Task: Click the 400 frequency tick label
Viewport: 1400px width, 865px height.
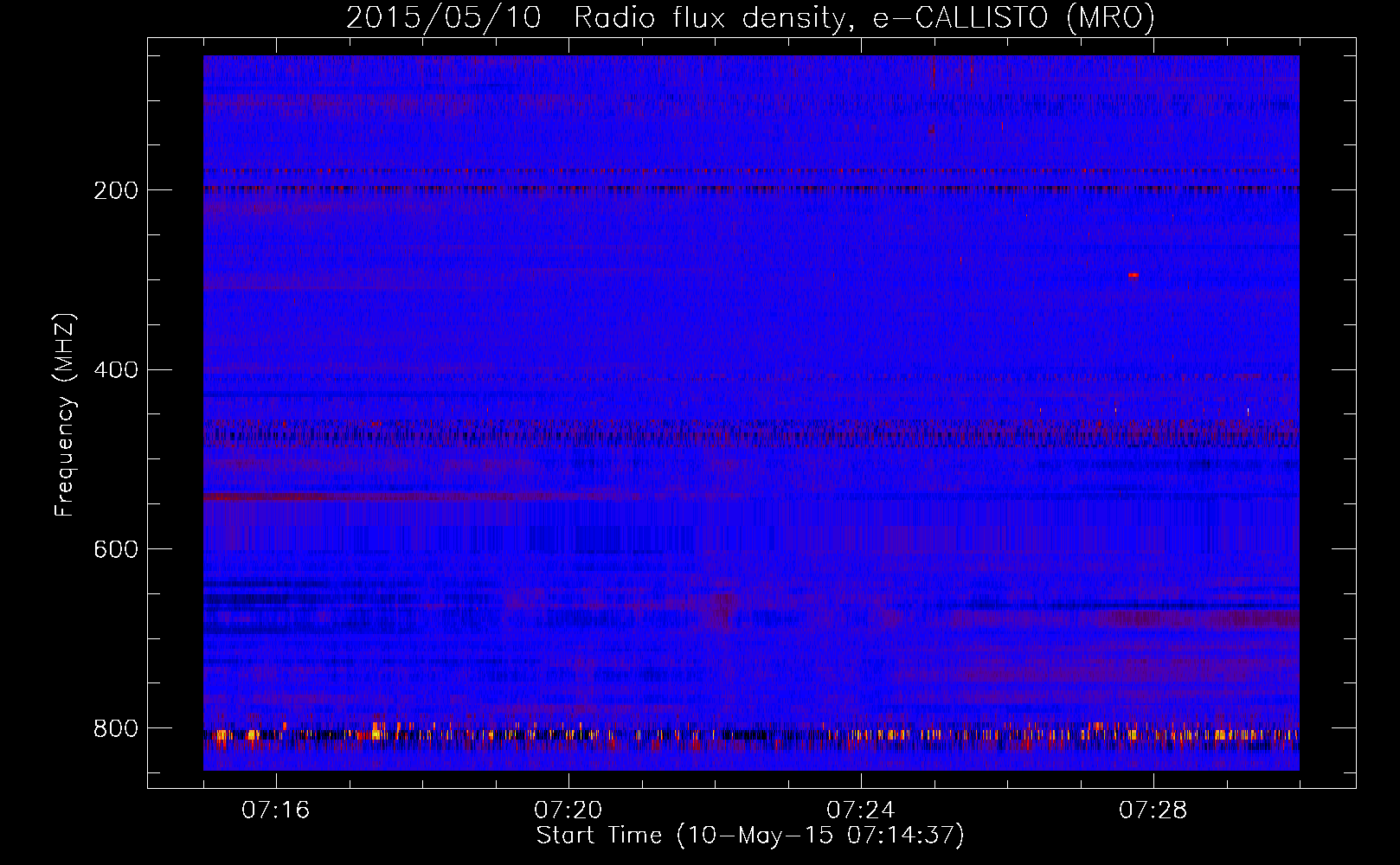Action: pyautogui.click(x=115, y=370)
